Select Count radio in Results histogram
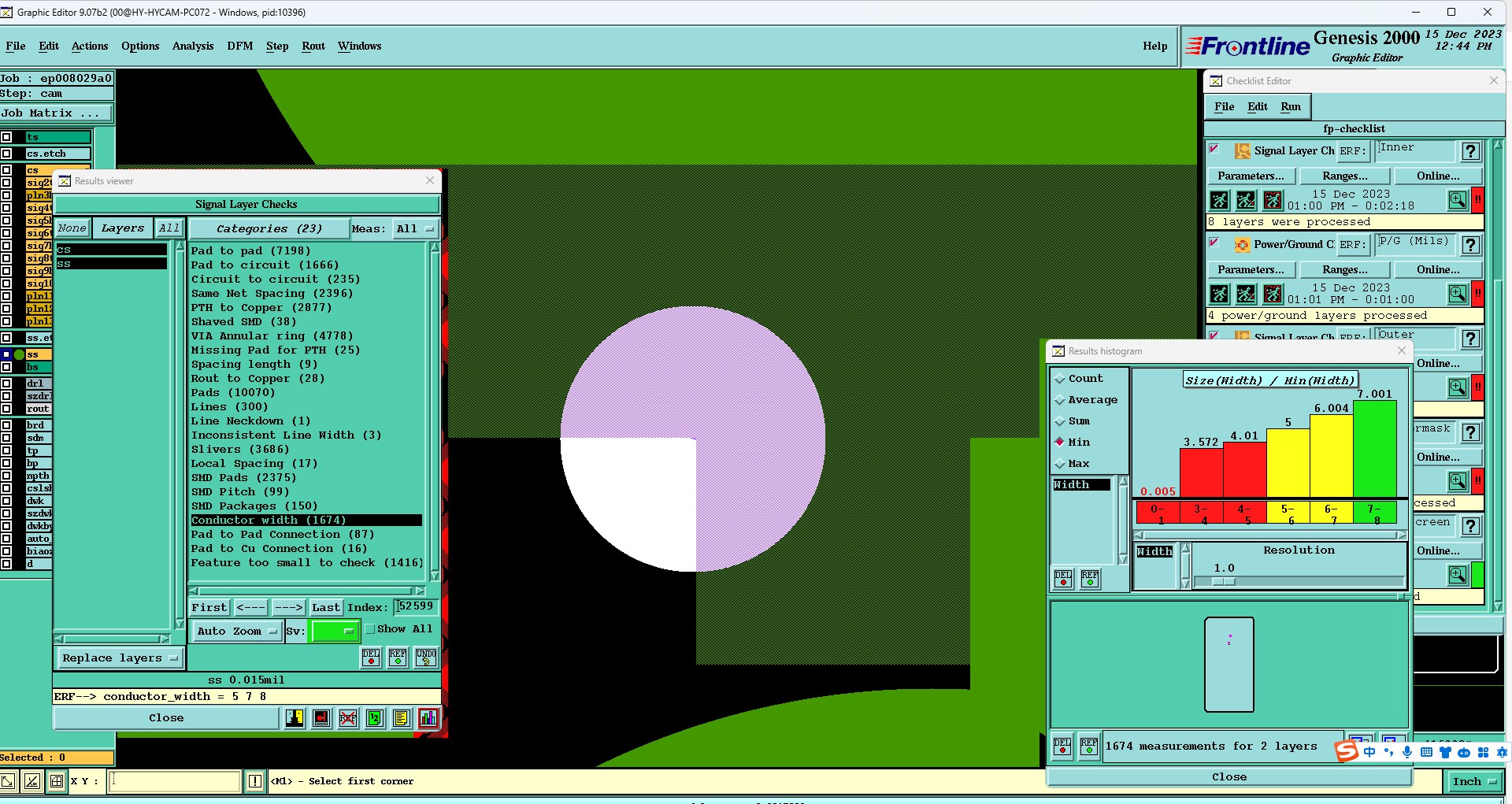 click(x=1060, y=379)
